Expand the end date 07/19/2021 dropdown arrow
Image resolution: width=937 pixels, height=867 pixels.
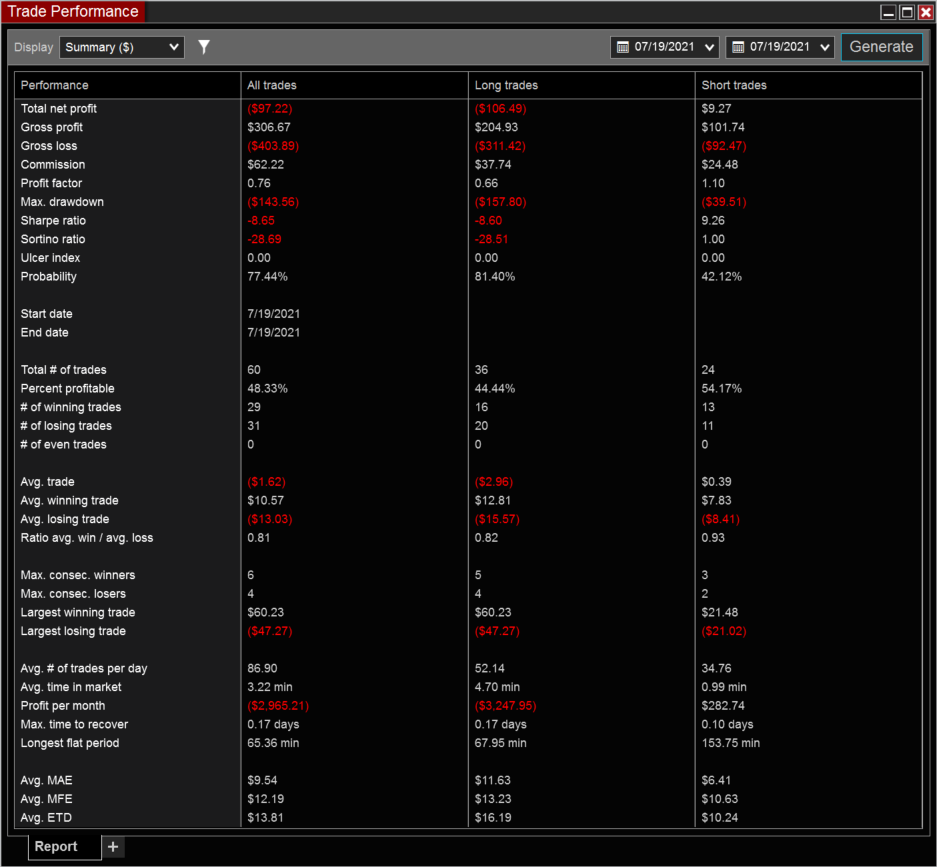click(x=825, y=47)
